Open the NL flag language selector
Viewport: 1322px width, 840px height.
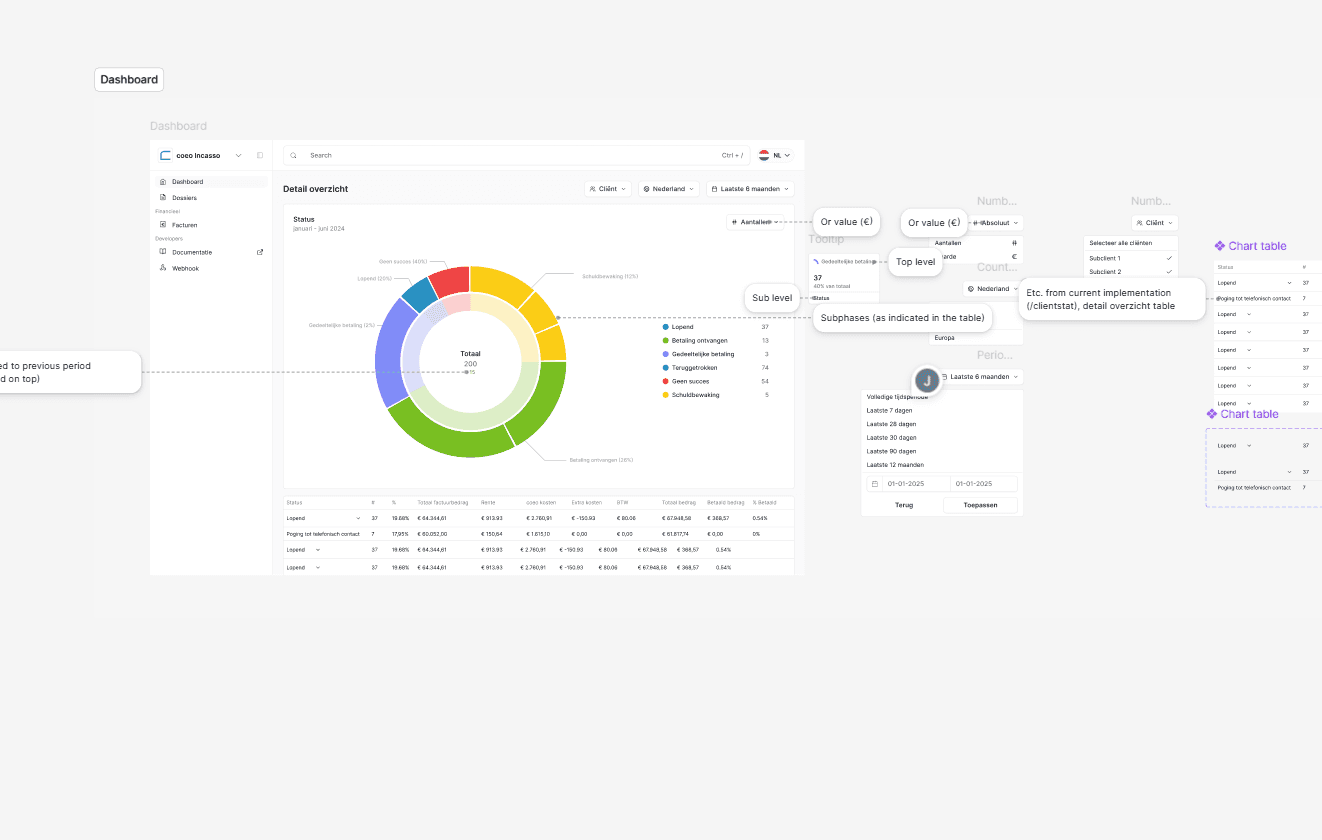coord(766,155)
